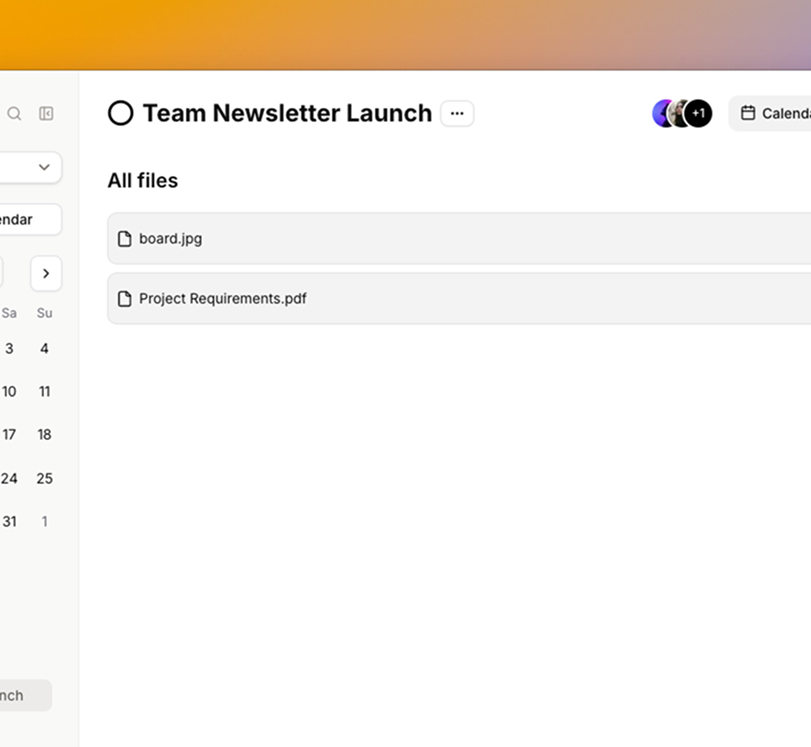811x747 pixels.
Task: Open project options via the ellipsis menu
Action: tap(457, 113)
